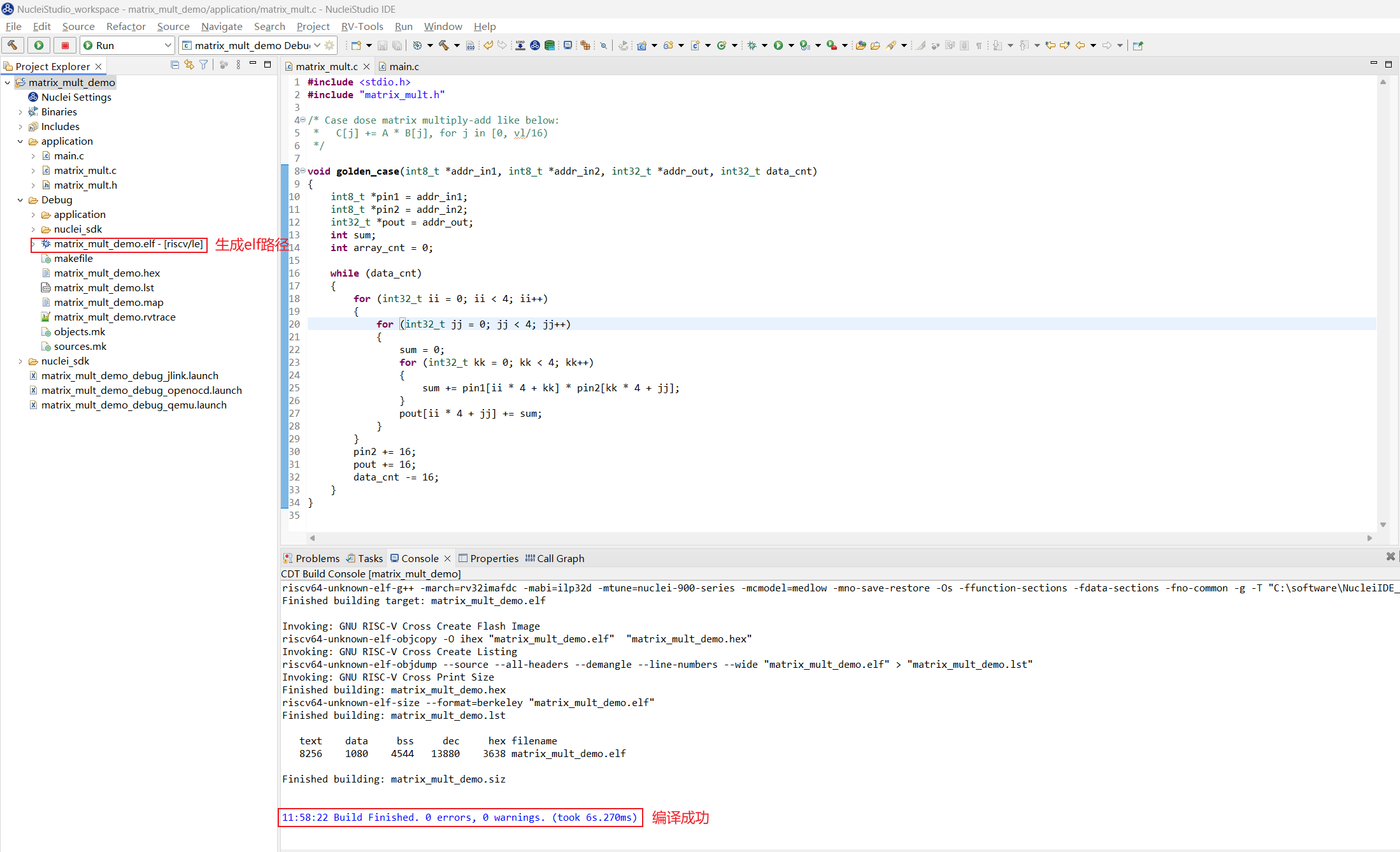Click the filter funnel icon in Project Explorer
This screenshot has width=1400, height=852.
[203, 65]
